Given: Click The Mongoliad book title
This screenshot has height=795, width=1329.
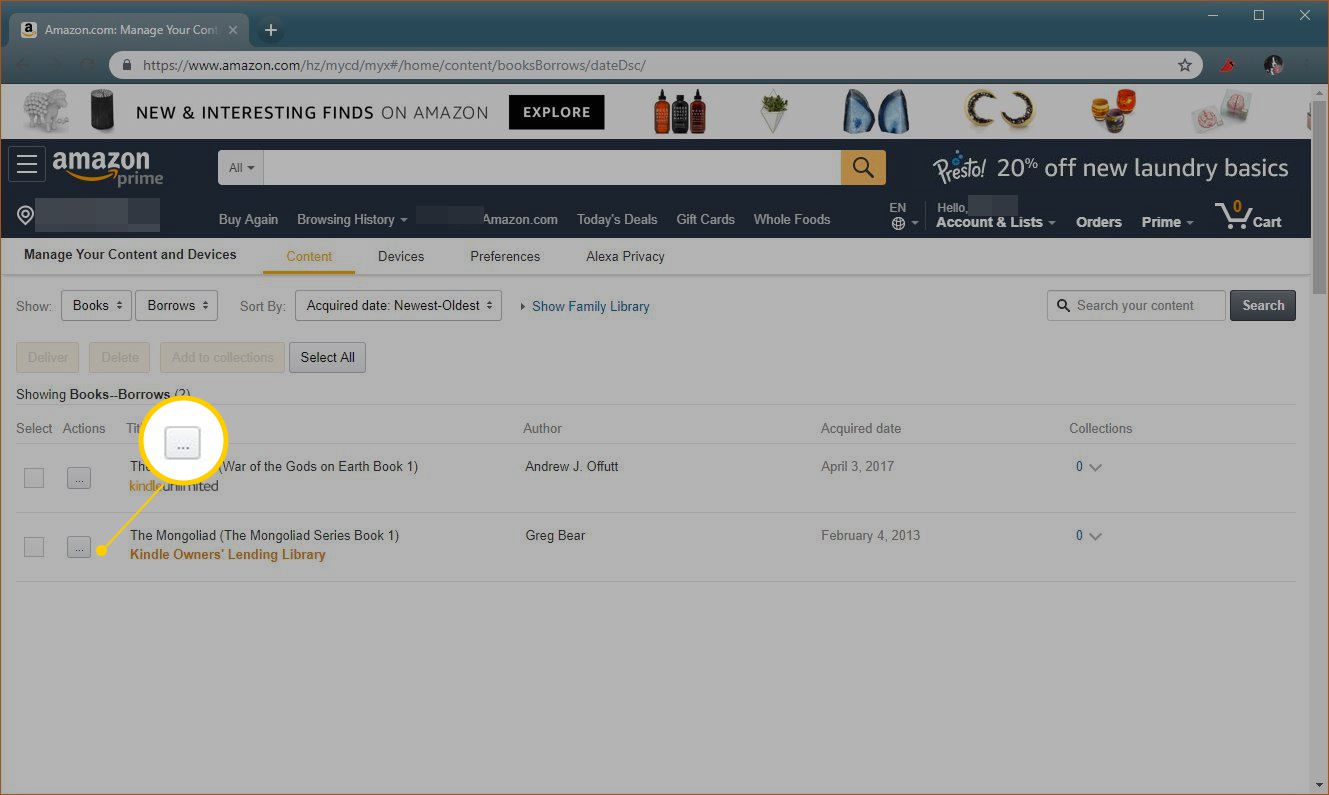Looking at the screenshot, I should 264,535.
